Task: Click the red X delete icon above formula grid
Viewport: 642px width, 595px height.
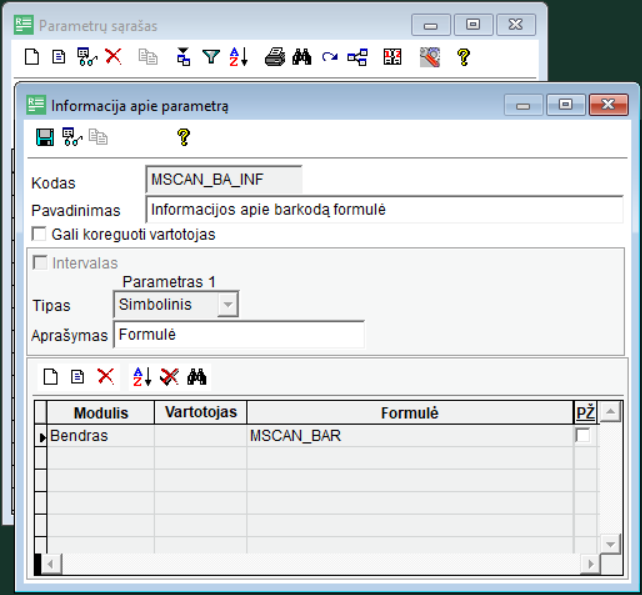Action: 105,377
